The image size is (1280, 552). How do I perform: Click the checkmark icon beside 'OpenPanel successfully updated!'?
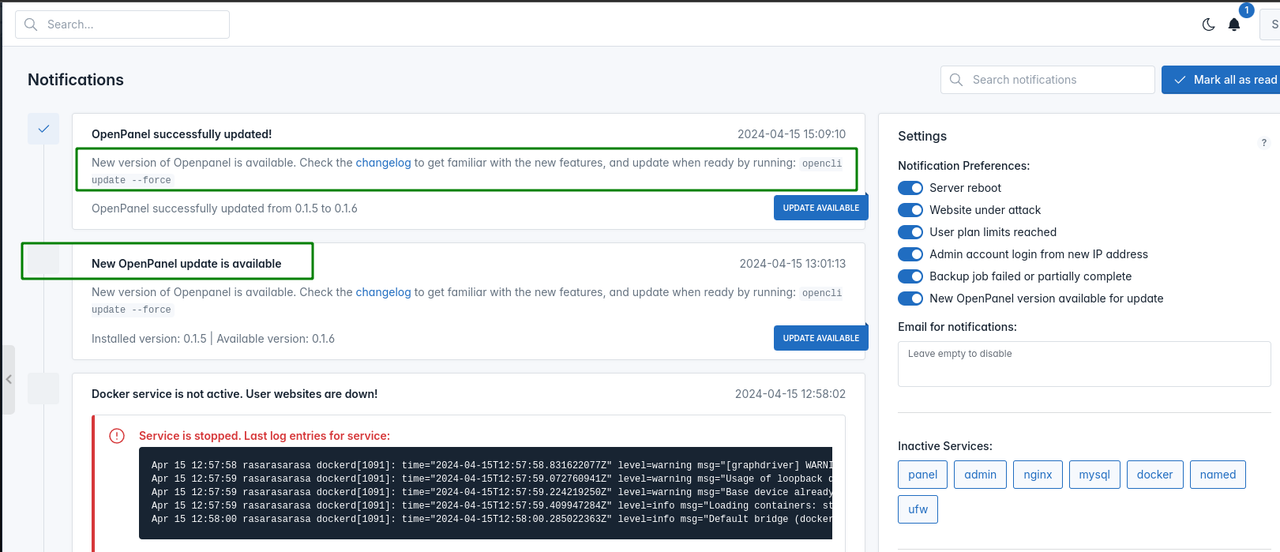[43, 129]
